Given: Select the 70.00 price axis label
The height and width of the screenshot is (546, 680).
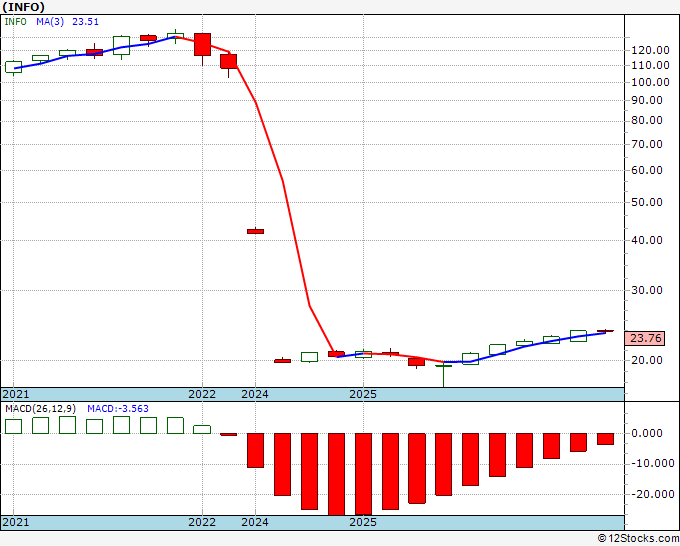Looking at the screenshot, I should tap(647, 144).
